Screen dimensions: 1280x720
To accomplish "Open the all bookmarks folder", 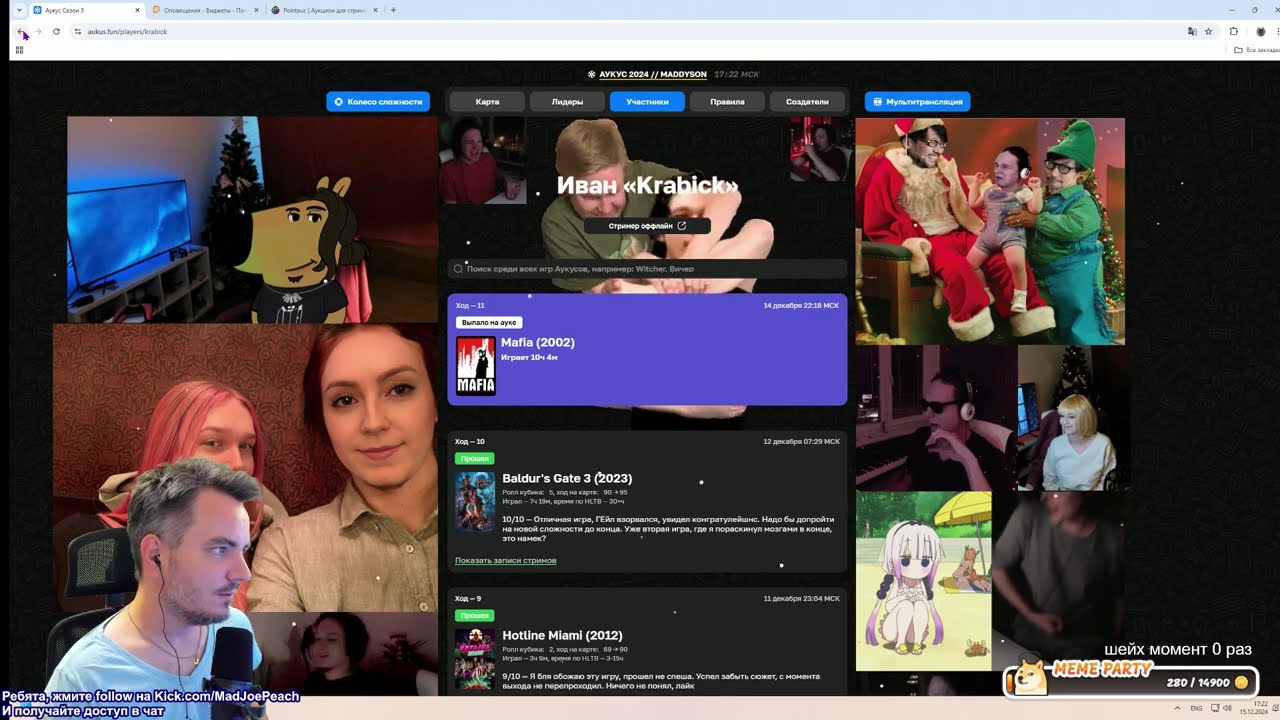I will [x=1256, y=49].
